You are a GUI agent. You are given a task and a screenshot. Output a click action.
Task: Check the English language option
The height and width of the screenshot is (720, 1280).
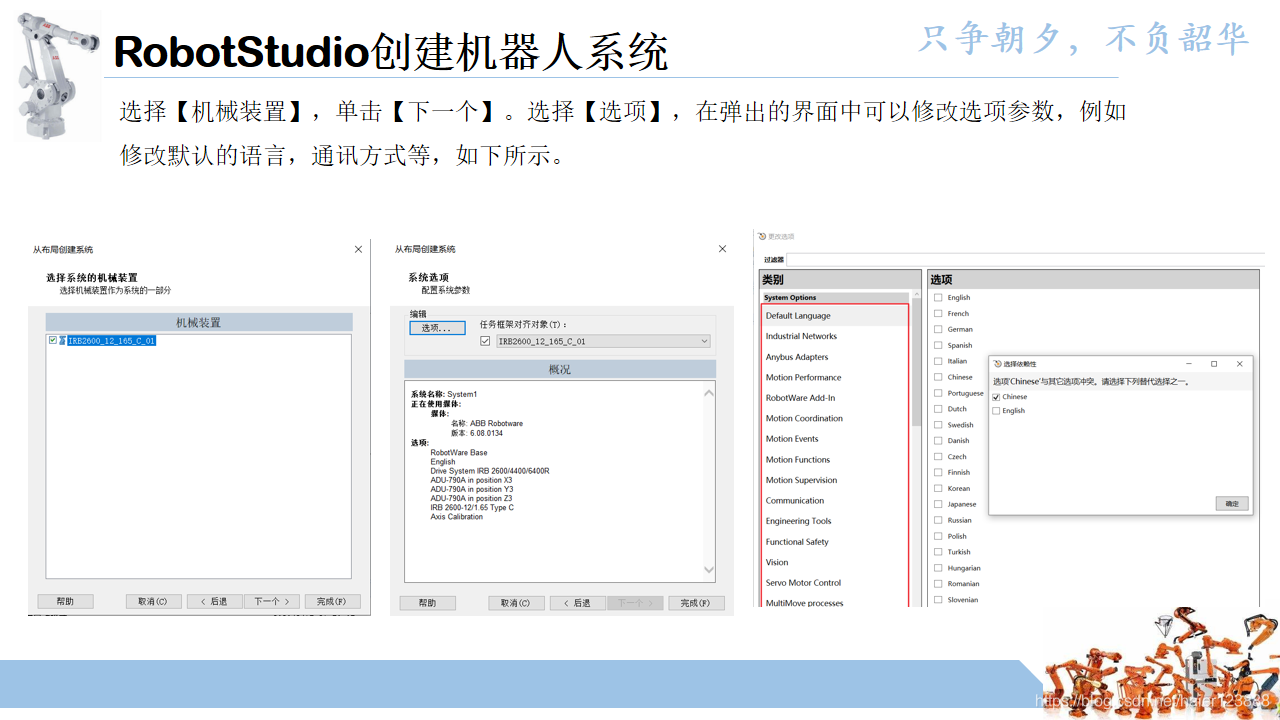click(938, 297)
